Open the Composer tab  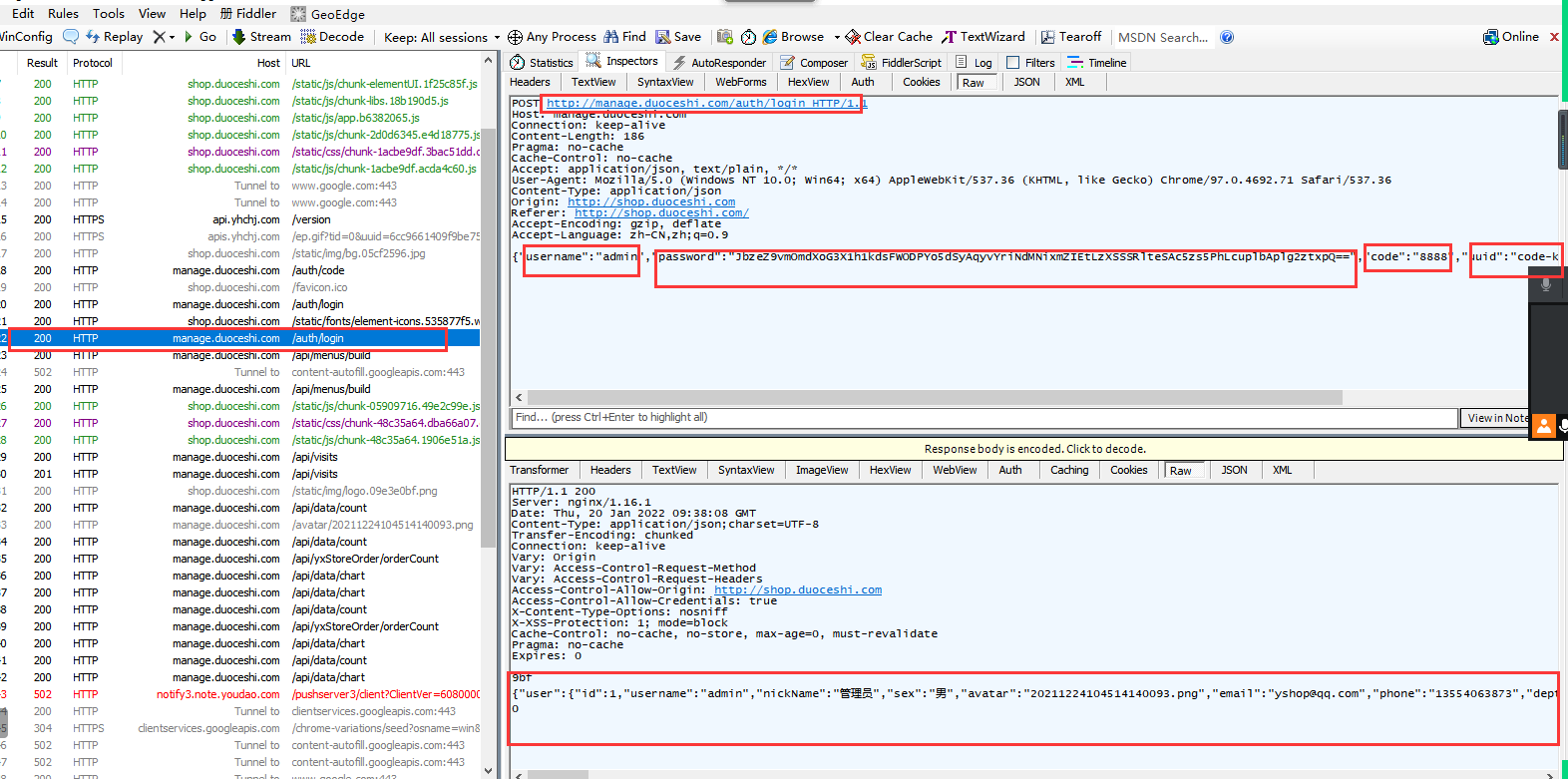pyautogui.click(x=814, y=62)
